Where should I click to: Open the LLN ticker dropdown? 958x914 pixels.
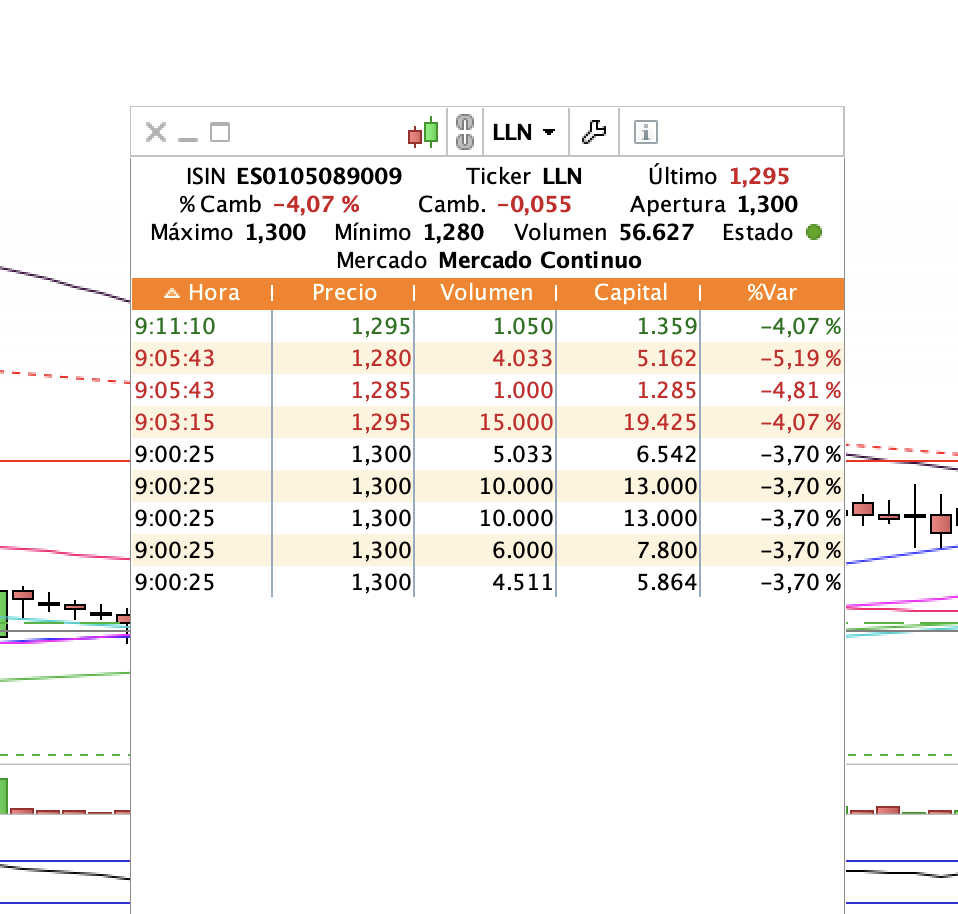[524, 132]
